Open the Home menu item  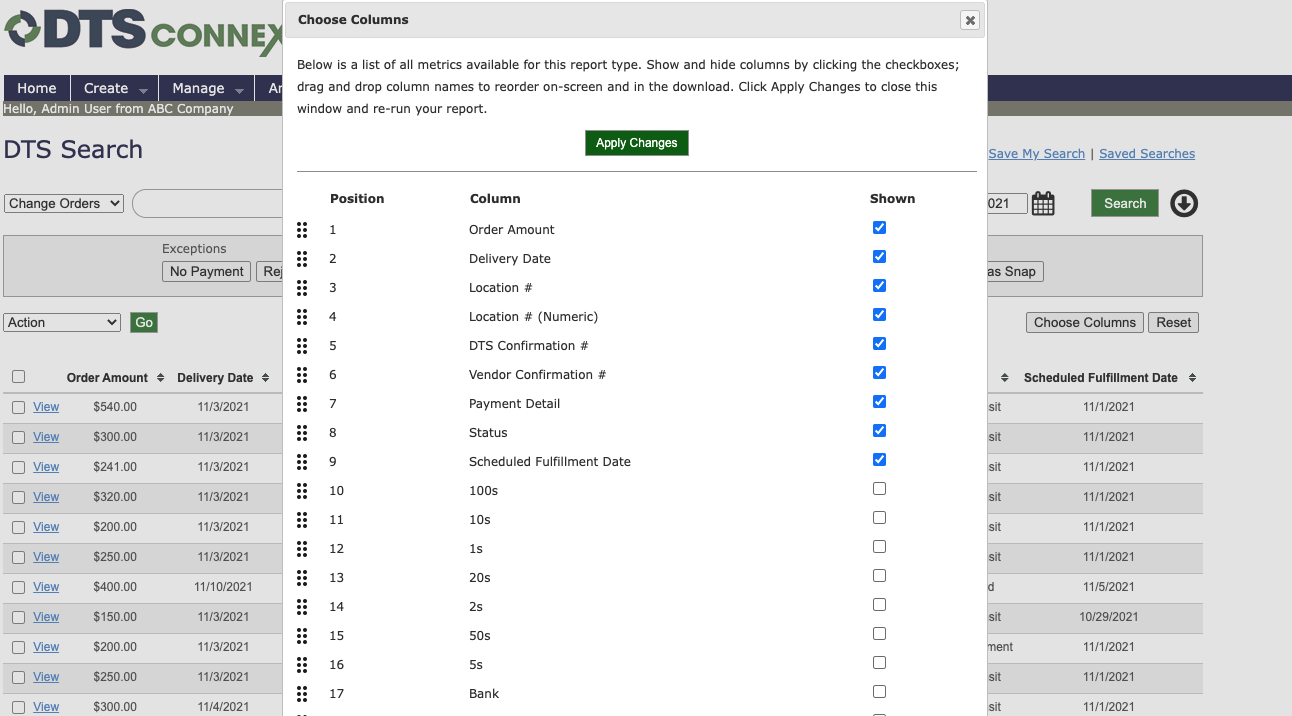point(37,88)
